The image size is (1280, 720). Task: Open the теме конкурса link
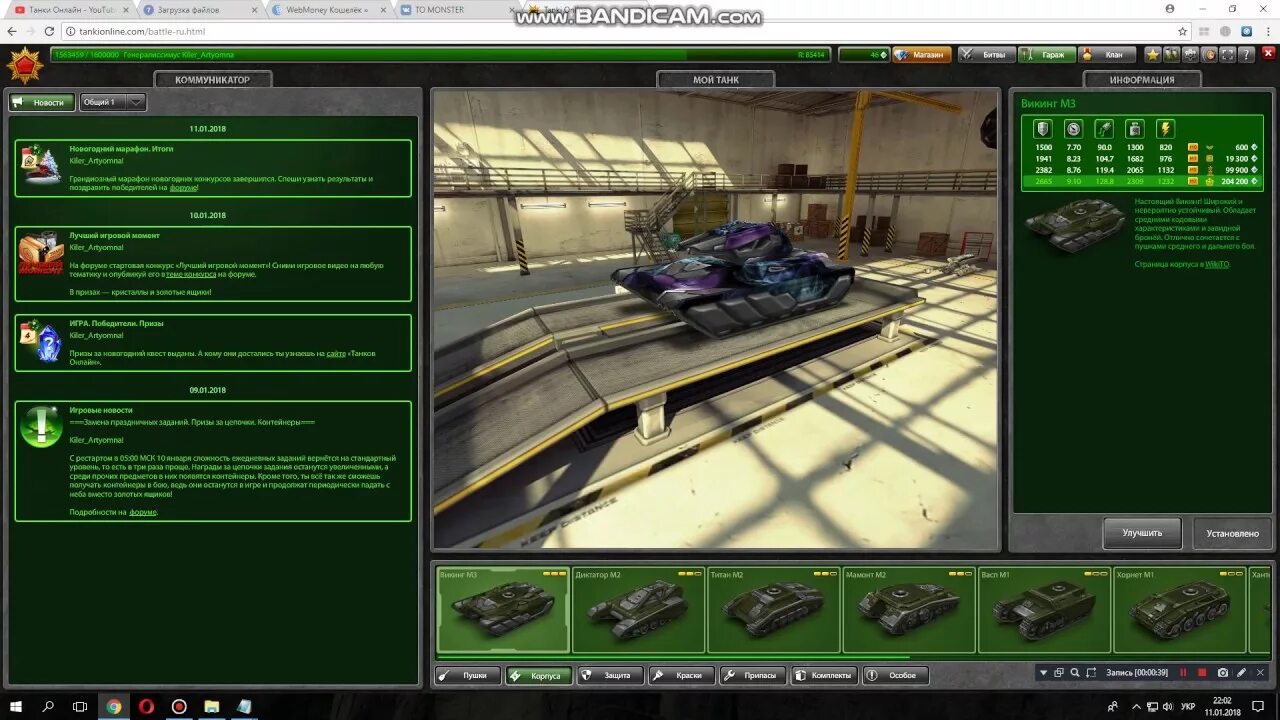click(191, 274)
